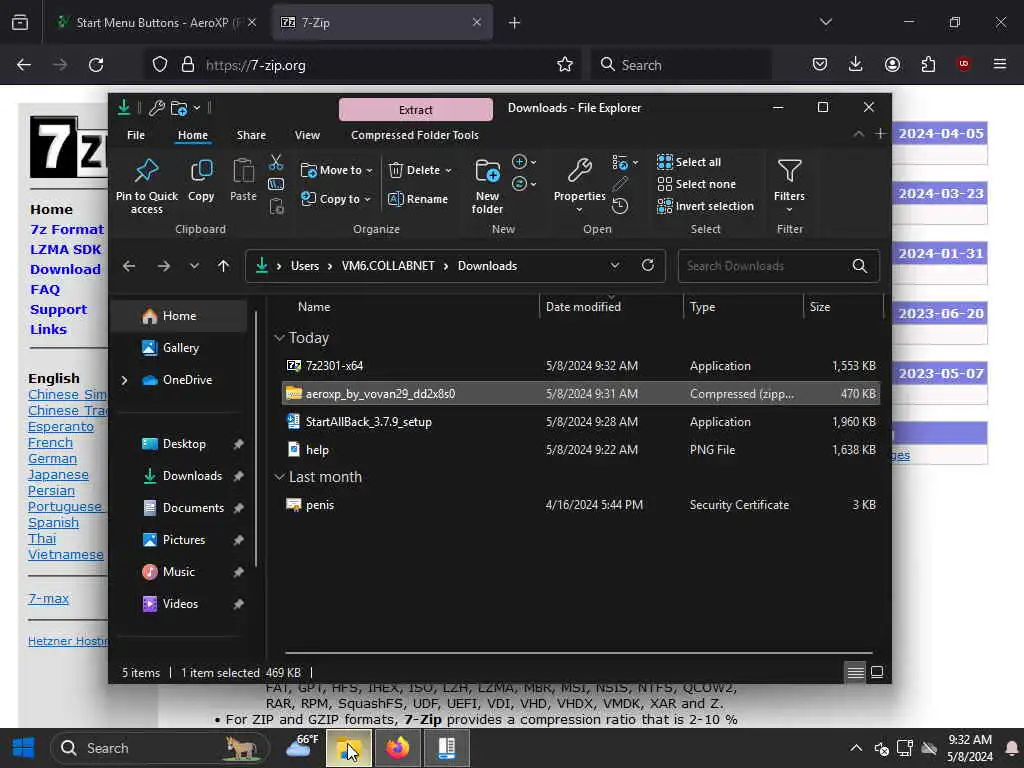This screenshot has height=768, width=1024.
Task: Click the Copy ribbon button
Action: [201, 180]
